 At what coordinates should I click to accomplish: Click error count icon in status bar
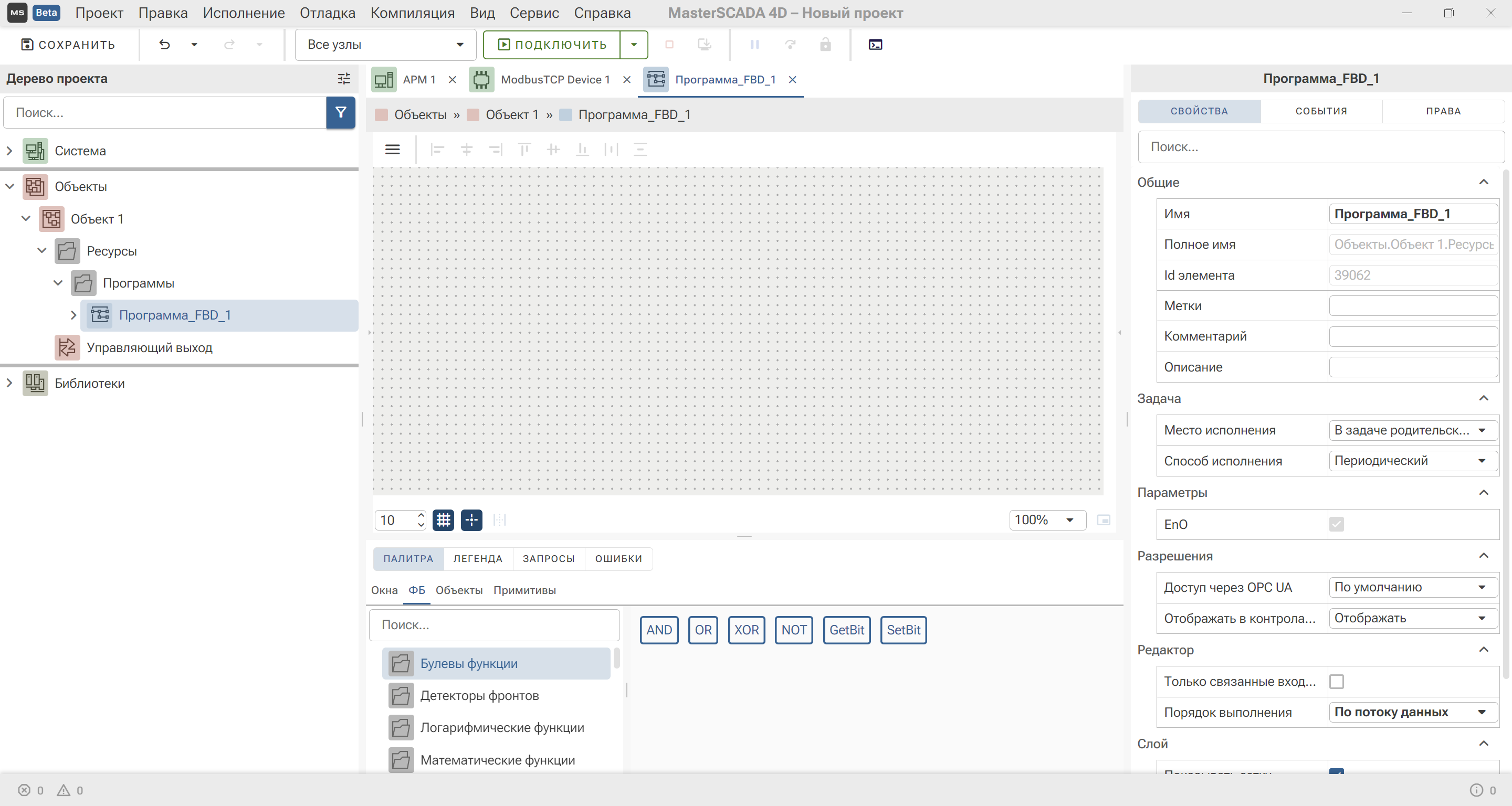[x=24, y=790]
